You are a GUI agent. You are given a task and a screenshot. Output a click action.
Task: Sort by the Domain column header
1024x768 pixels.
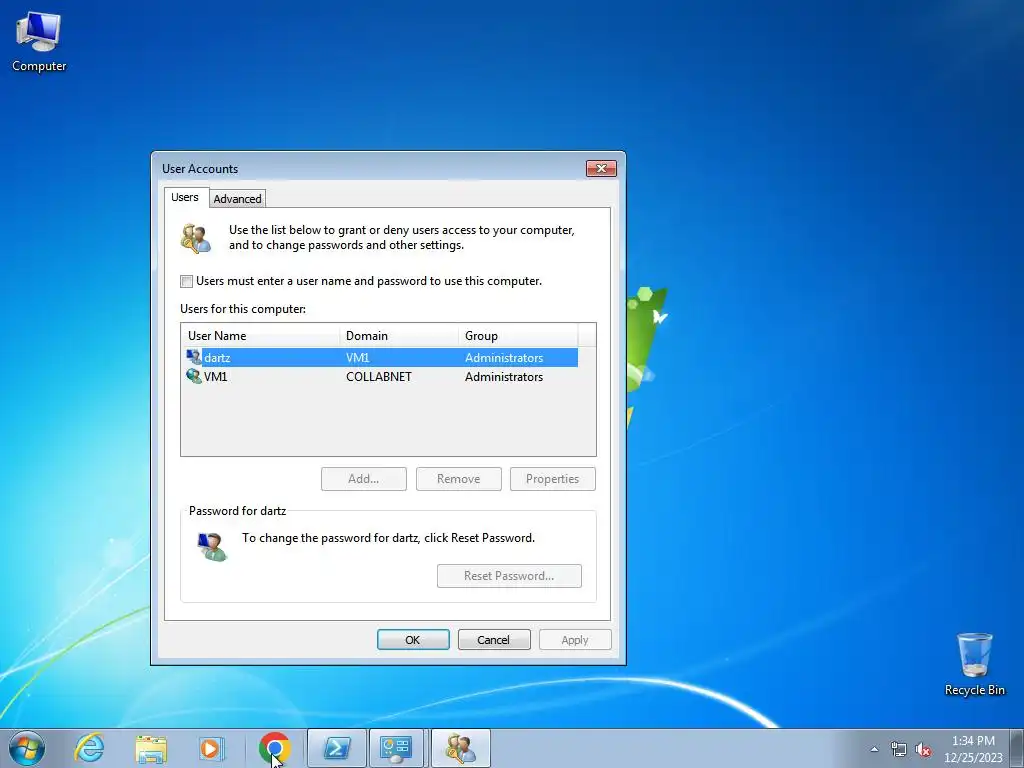pyautogui.click(x=399, y=336)
